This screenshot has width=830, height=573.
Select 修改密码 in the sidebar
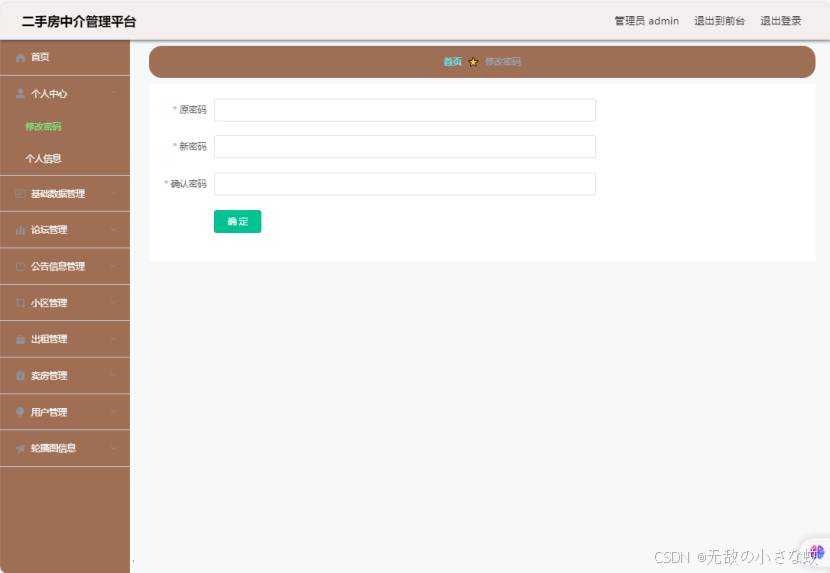pyautogui.click(x=43, y=127)
